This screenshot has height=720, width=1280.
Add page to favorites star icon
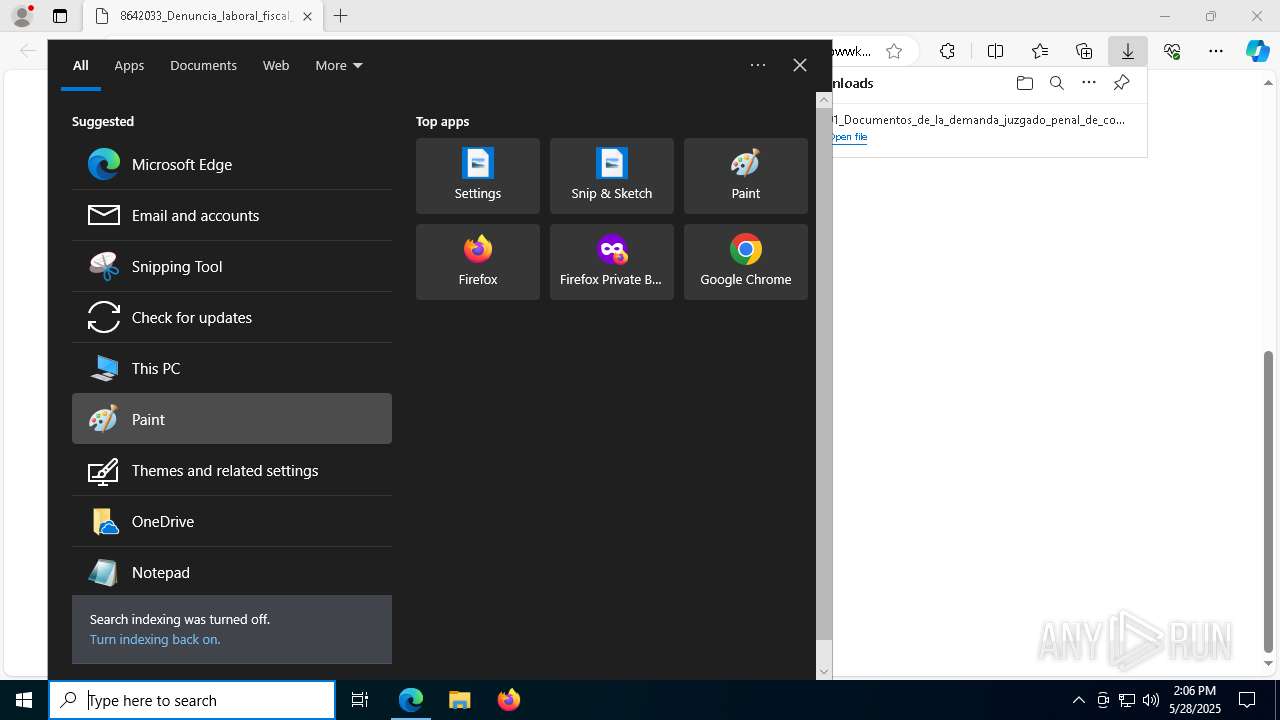(x=894, y=51)
